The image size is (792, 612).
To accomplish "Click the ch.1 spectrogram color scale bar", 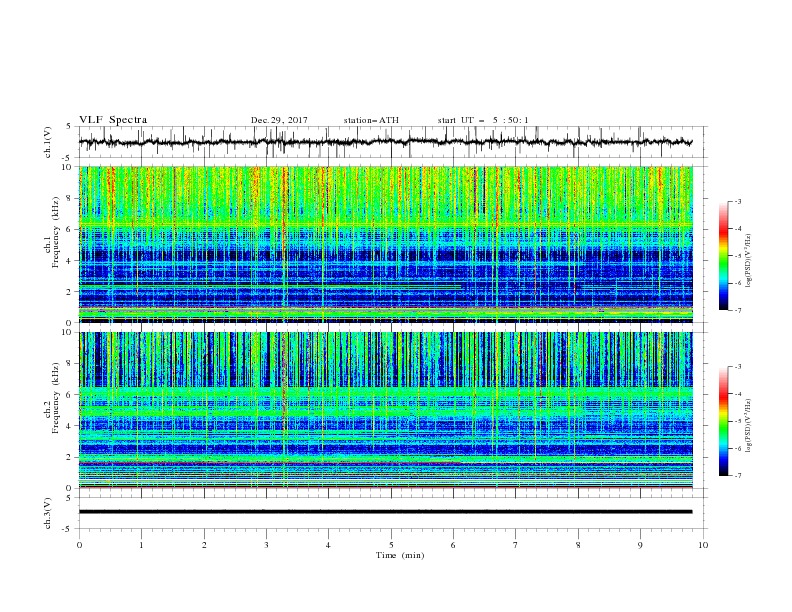I will pyautogui.click(x=723, y=256).
